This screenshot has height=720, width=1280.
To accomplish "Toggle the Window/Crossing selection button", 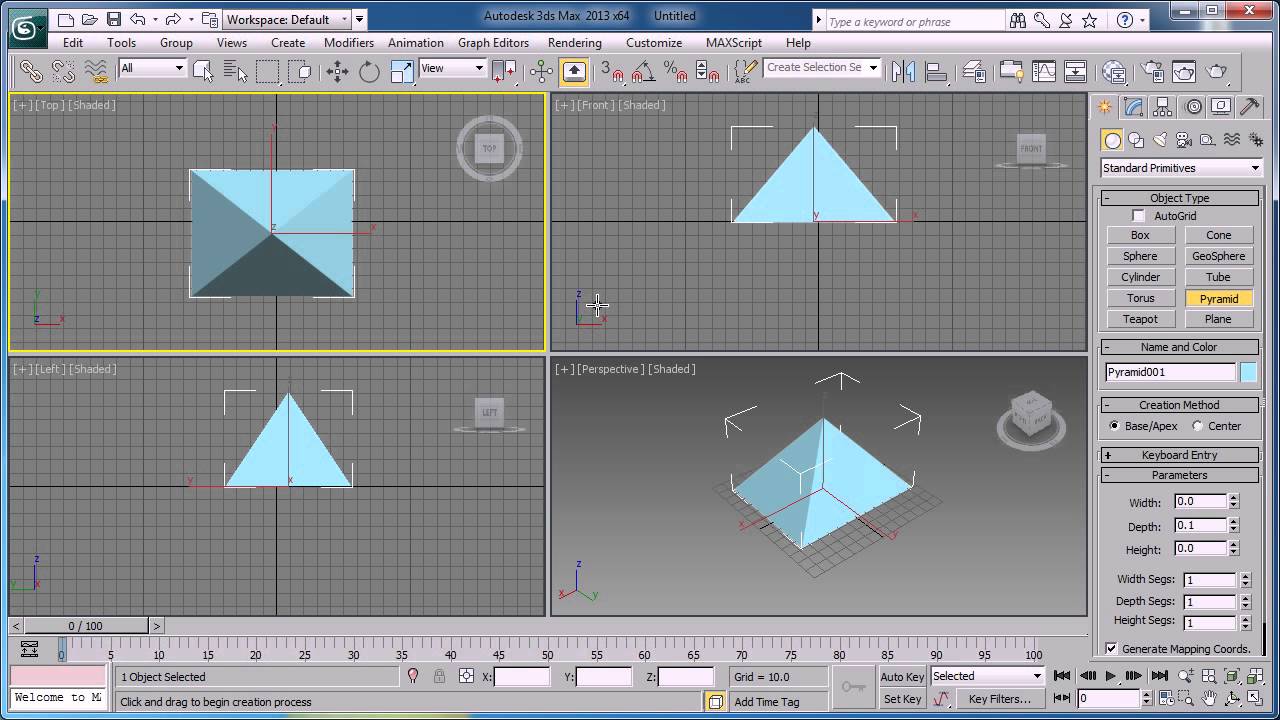I will 299,71.
